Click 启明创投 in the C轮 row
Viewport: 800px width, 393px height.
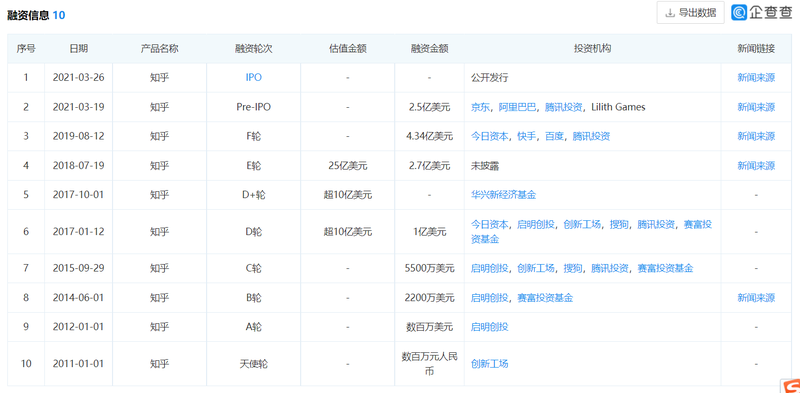click(x=490, y=268)
